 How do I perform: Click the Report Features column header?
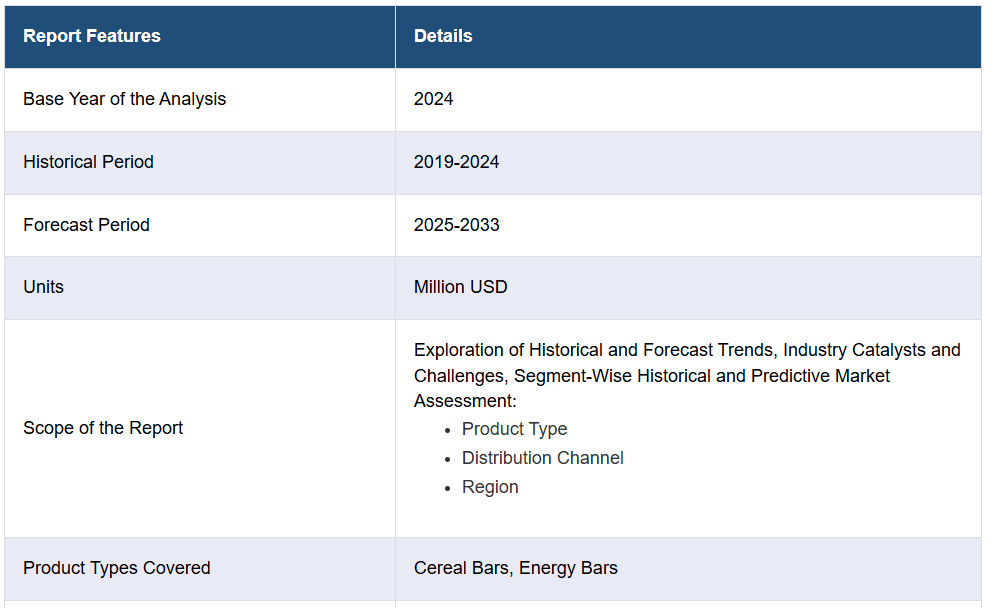[x=92, y=36]
